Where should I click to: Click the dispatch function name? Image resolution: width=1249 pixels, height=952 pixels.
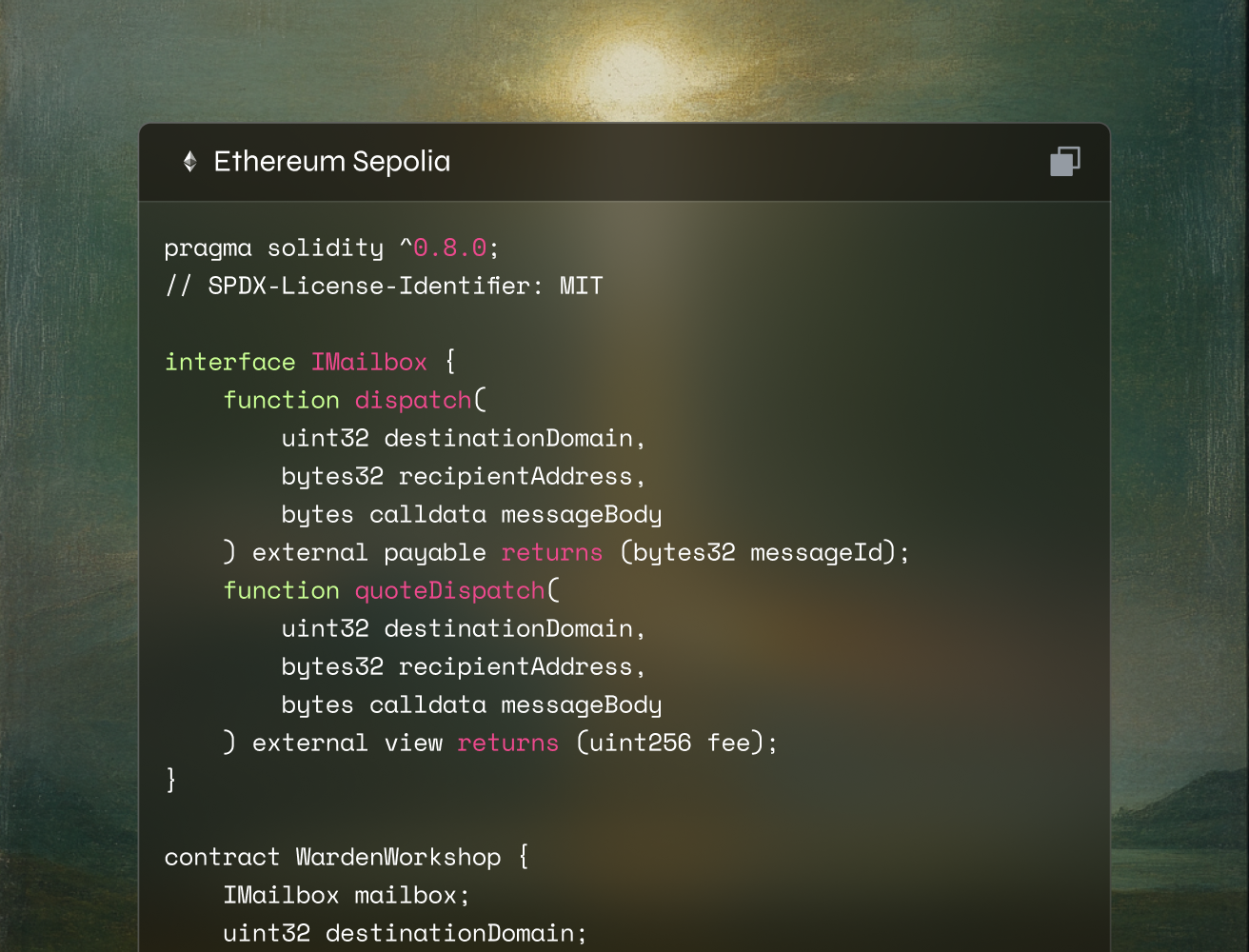pos(413,400)
